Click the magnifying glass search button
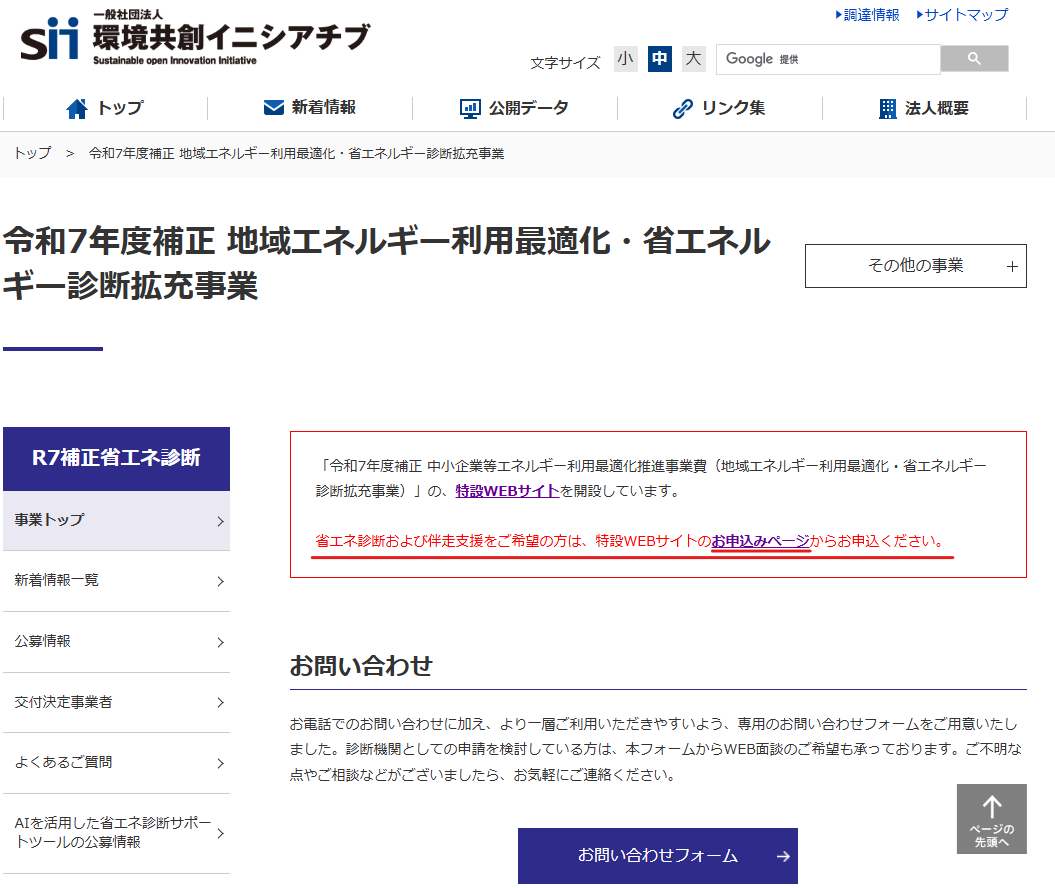Screen dimensions: 1055x888 click(974, 59)
